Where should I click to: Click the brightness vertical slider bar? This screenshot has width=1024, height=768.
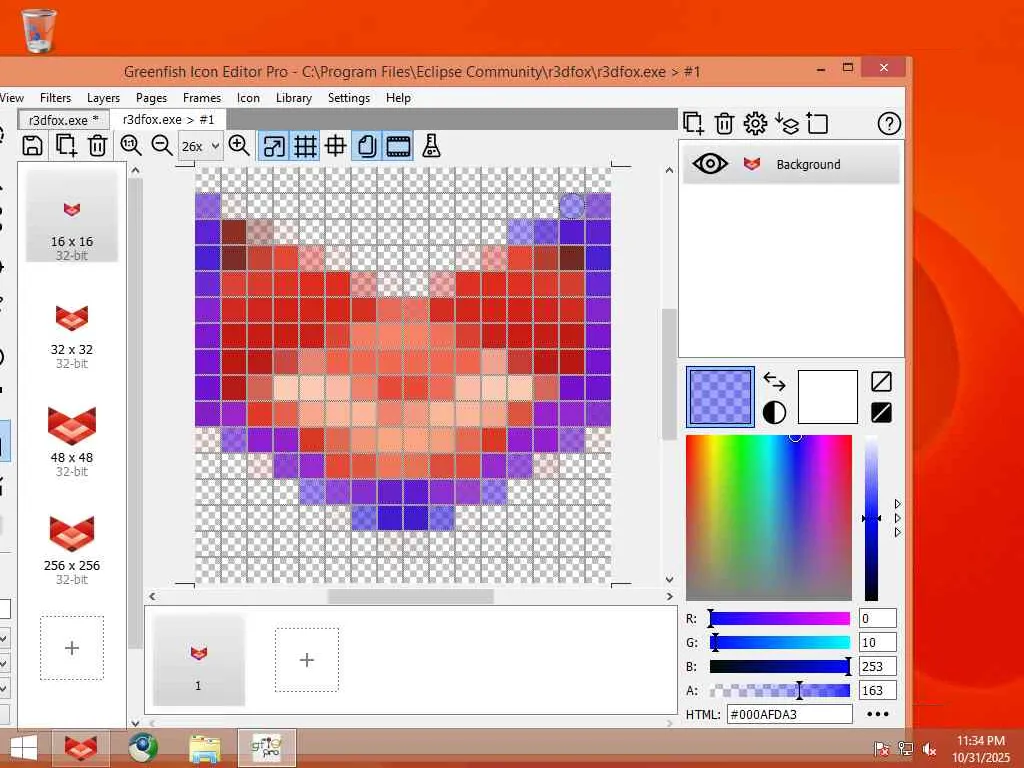pos(871,518)
